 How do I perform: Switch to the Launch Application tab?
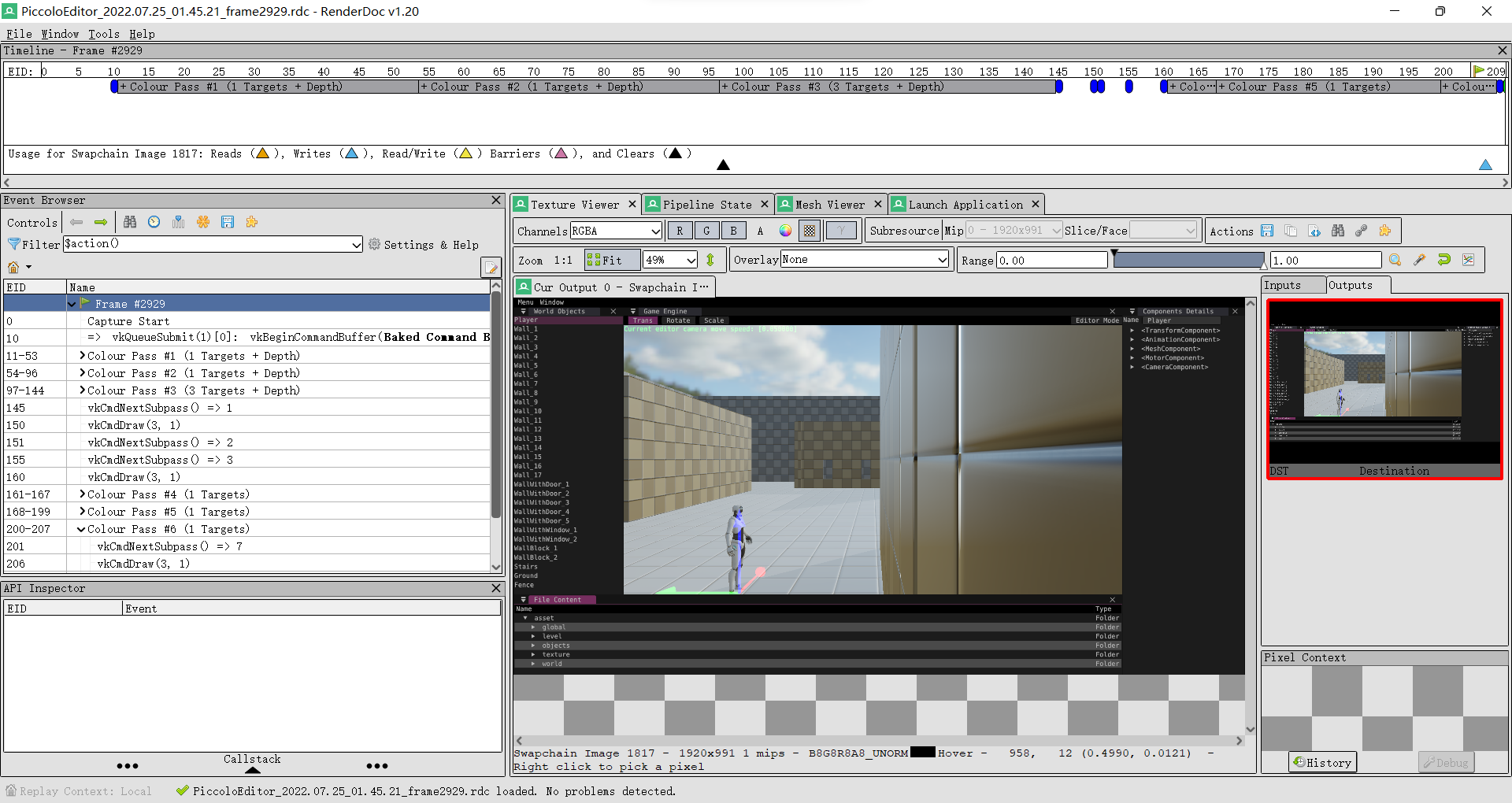tap(965, 205)
